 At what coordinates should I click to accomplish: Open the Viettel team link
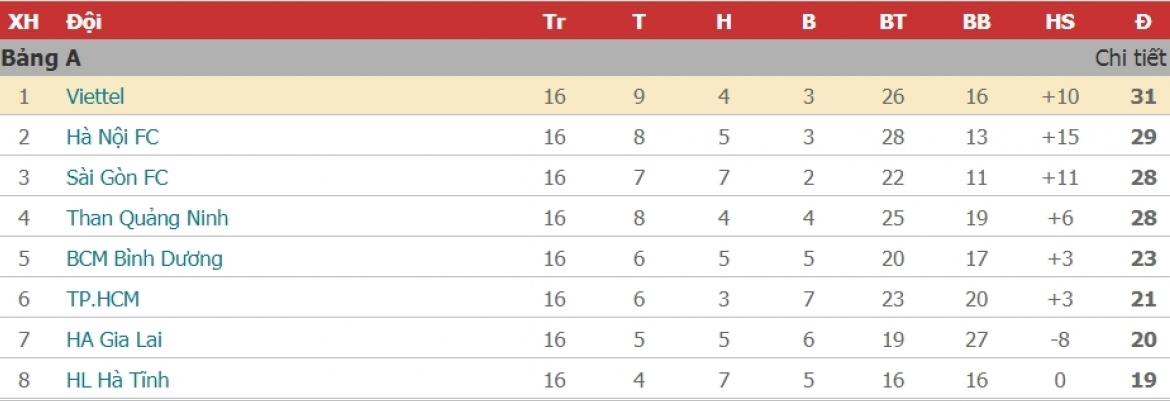[95, 97]
